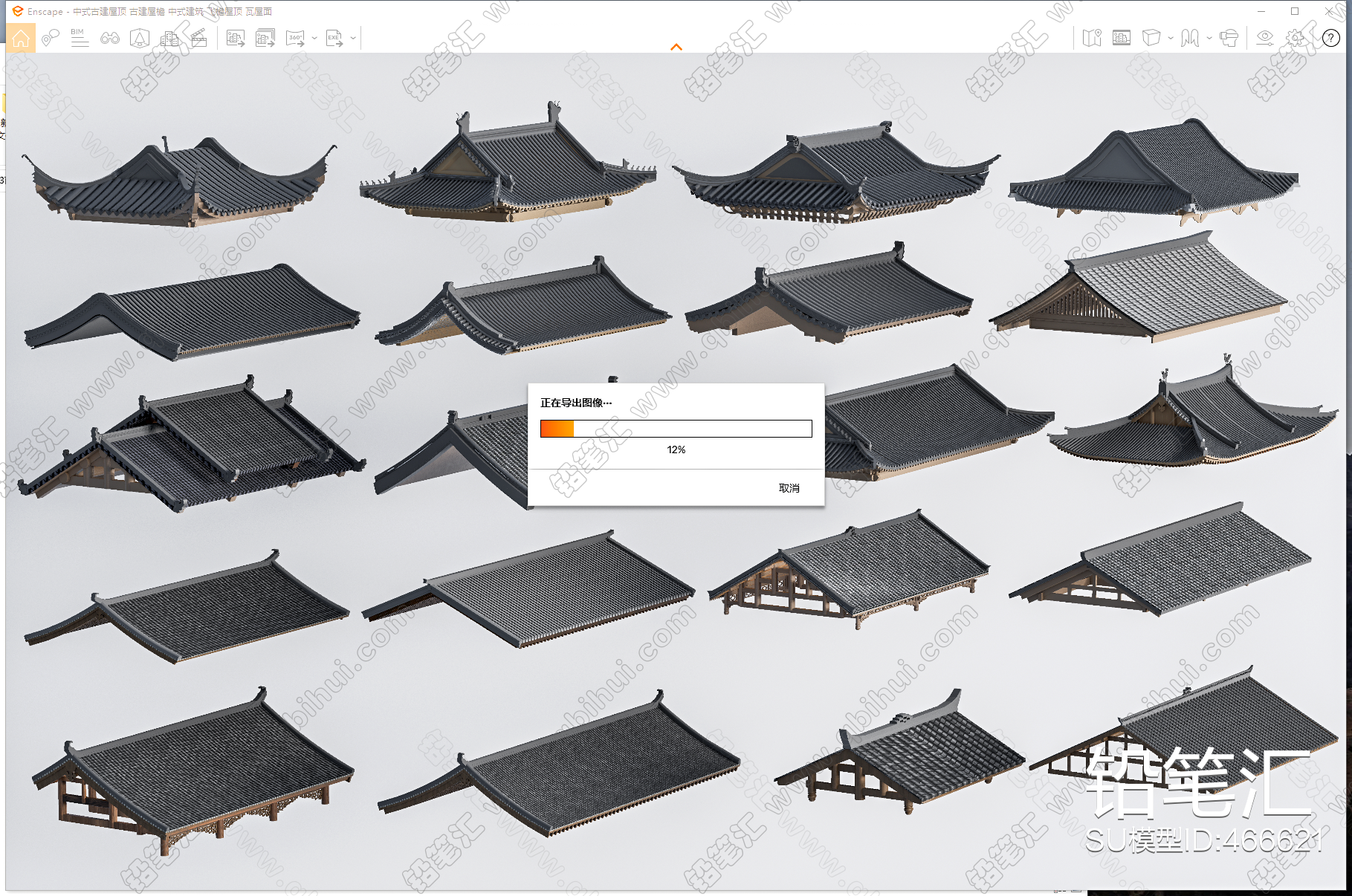Open view management binoculars icon
This screenshot has height=896, width=1352.
coord(110,38)
